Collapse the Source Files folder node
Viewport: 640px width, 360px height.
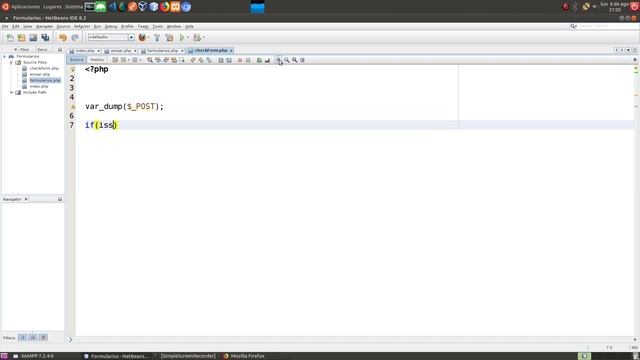click(x=11, y=62)
